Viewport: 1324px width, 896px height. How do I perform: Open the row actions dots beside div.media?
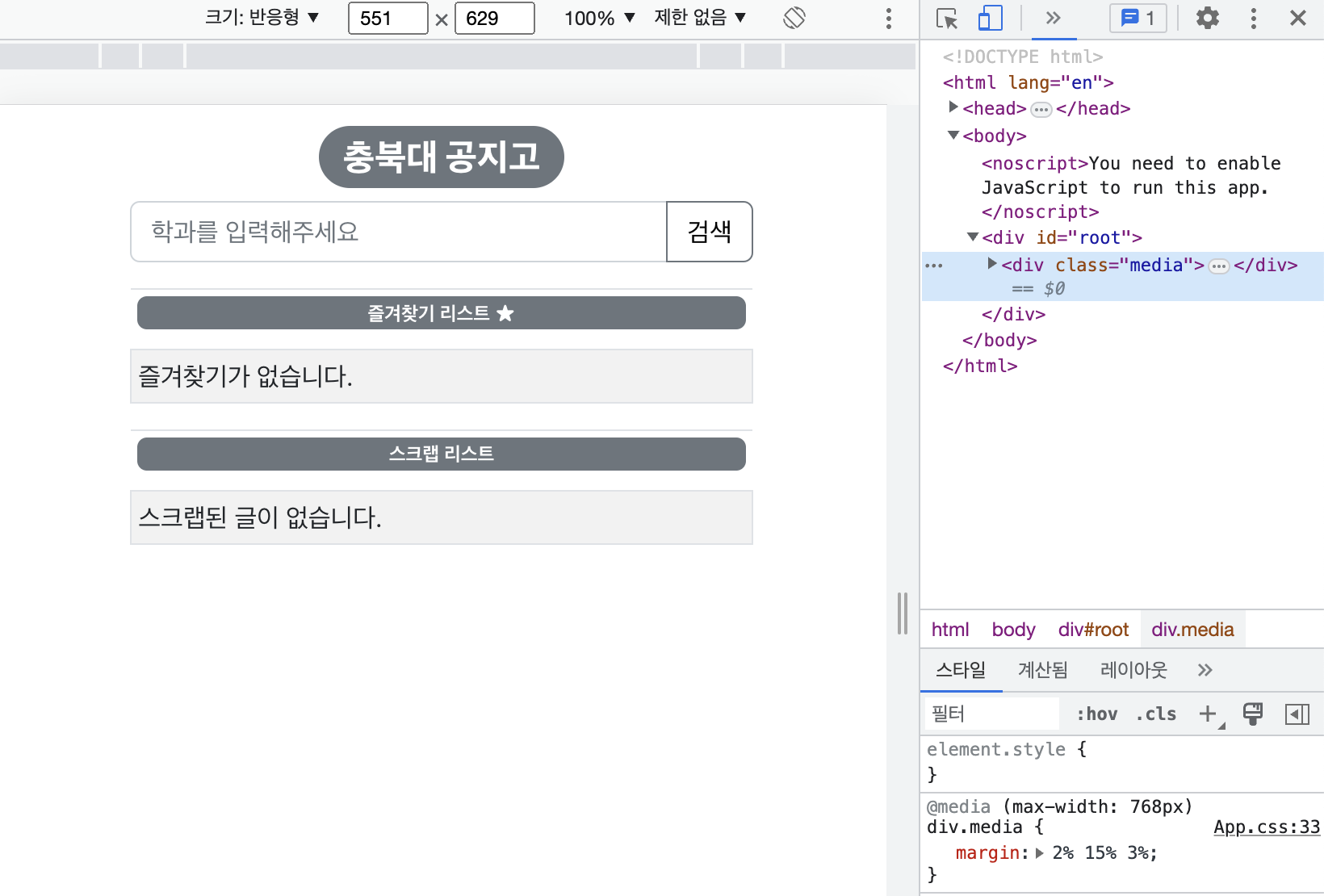pyautogui.click(x=934, y=266)
